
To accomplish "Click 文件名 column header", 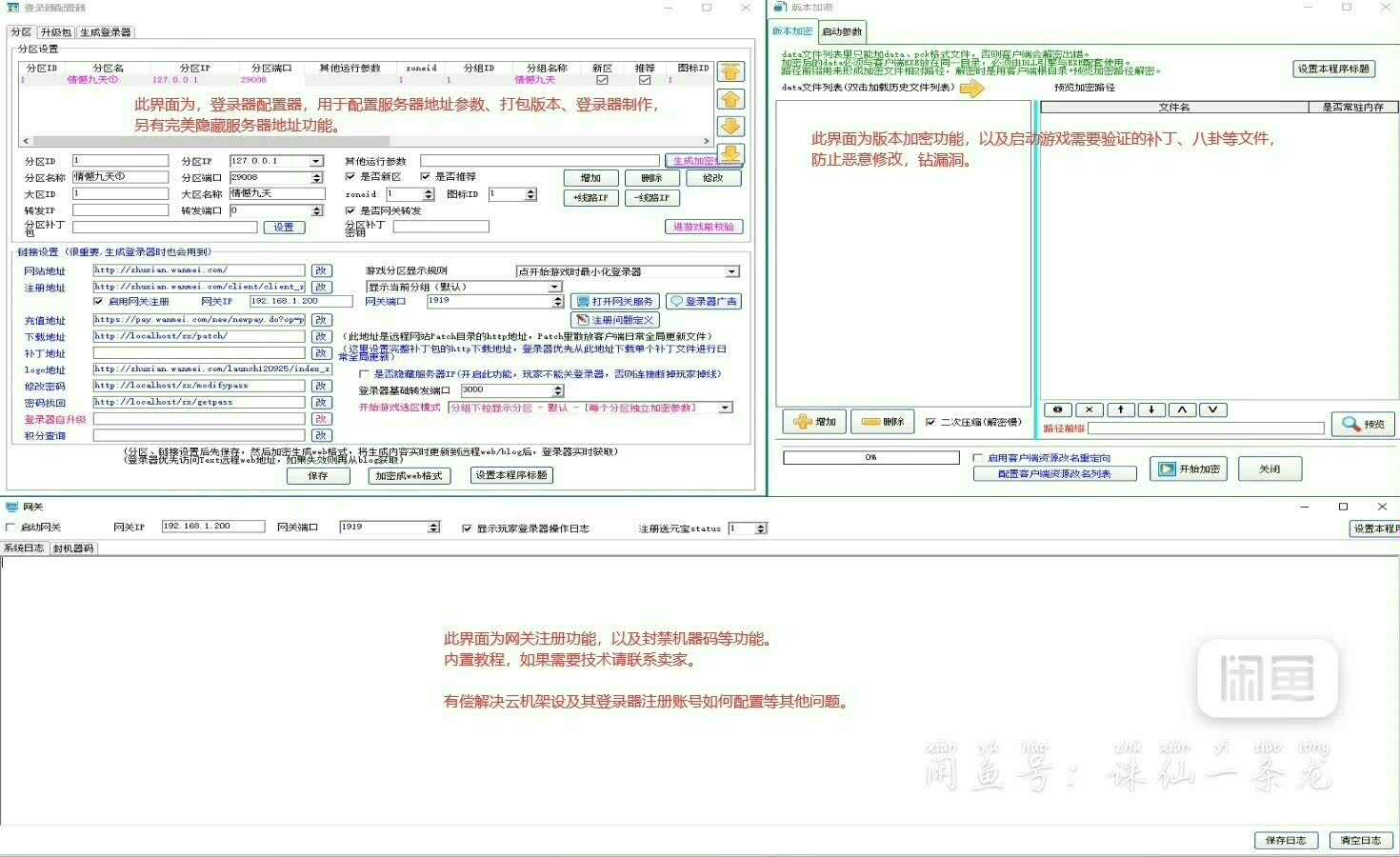I will click(x=1174, y=108).
